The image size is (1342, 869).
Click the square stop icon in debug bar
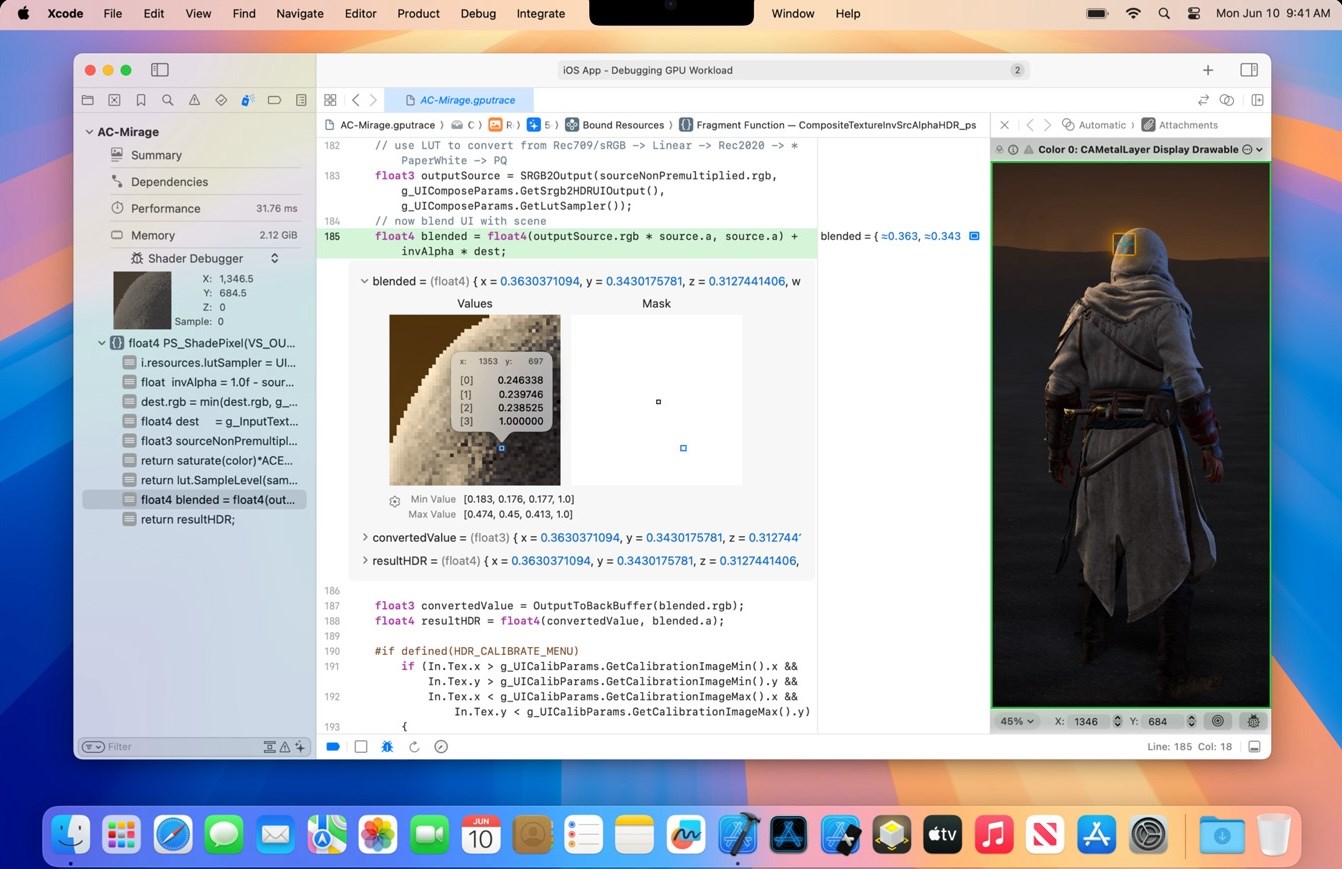[x=361, y=746]
